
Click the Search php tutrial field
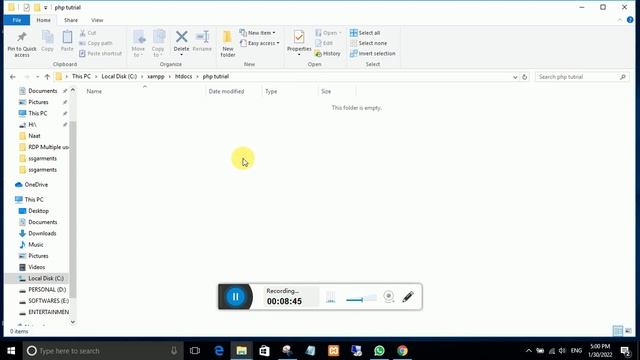(581, 77)
